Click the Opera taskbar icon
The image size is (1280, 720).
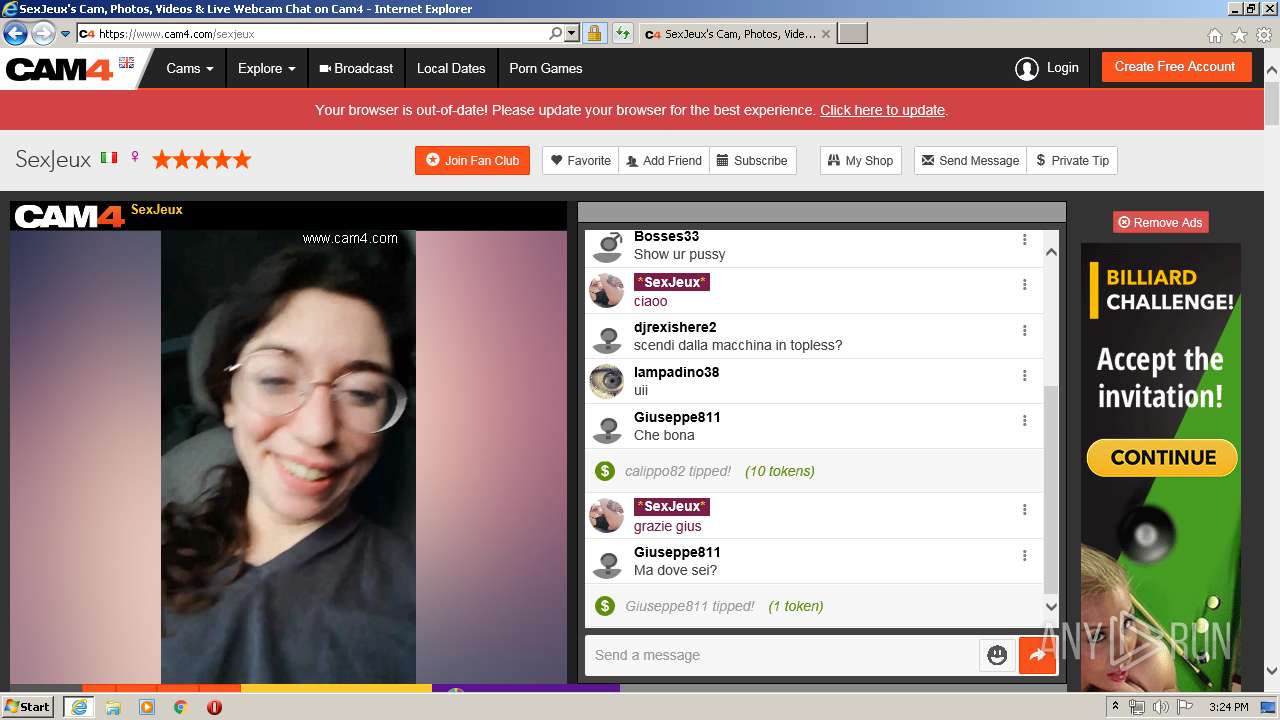214,707
